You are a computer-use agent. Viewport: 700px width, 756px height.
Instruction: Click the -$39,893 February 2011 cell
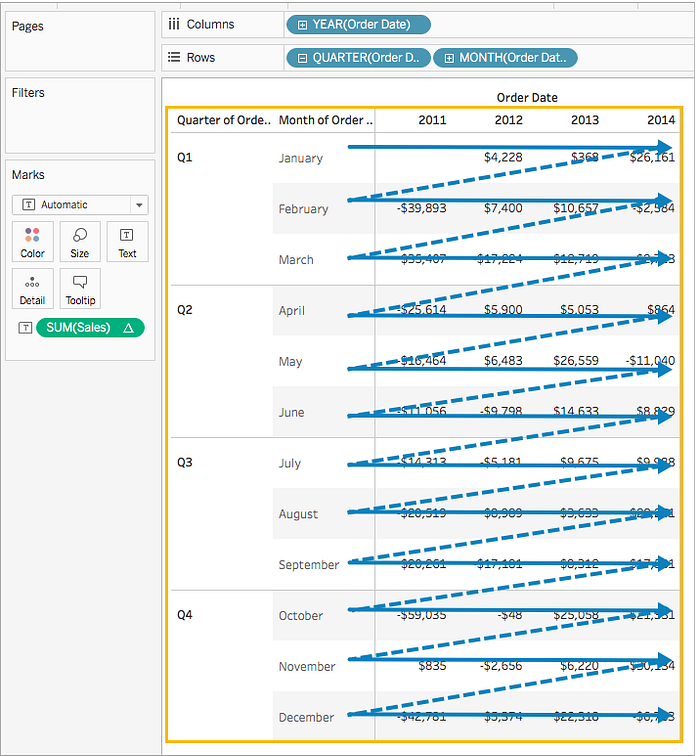click(x=421, y=208)
